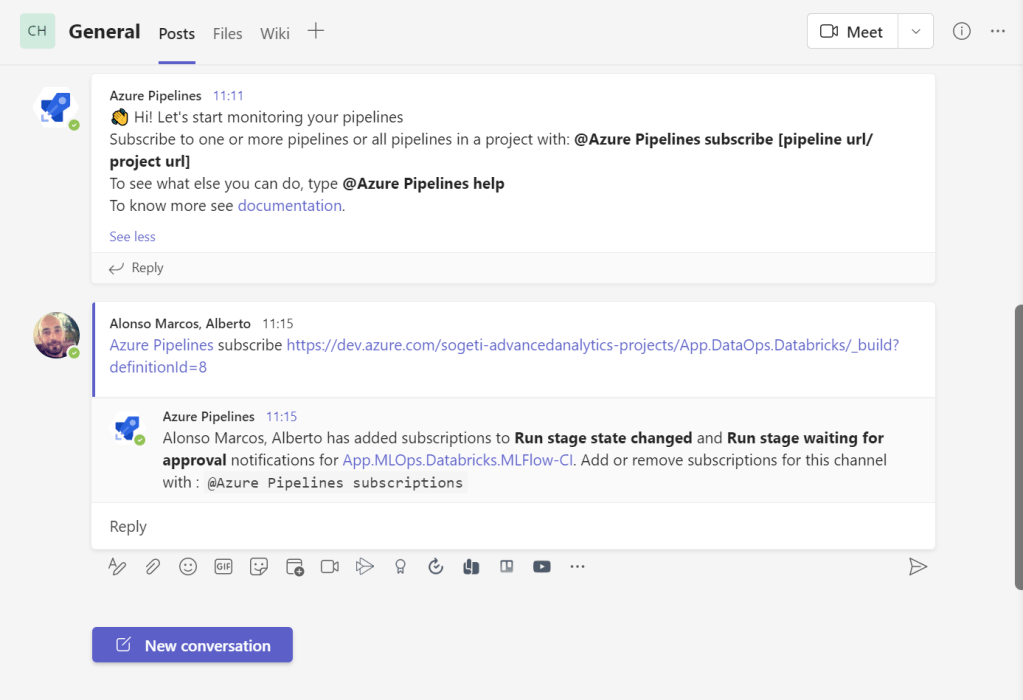Collapse the message with See less
Screen dimensions: 1023x700
pyautogui.click(x=132, y=237)
